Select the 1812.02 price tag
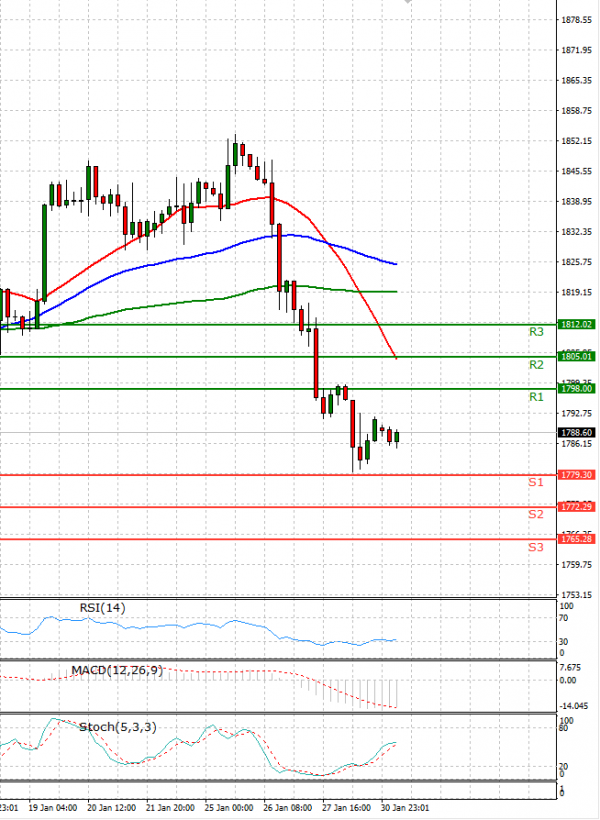The width and height of the screenshot is (600, 820). click(576, 325)
